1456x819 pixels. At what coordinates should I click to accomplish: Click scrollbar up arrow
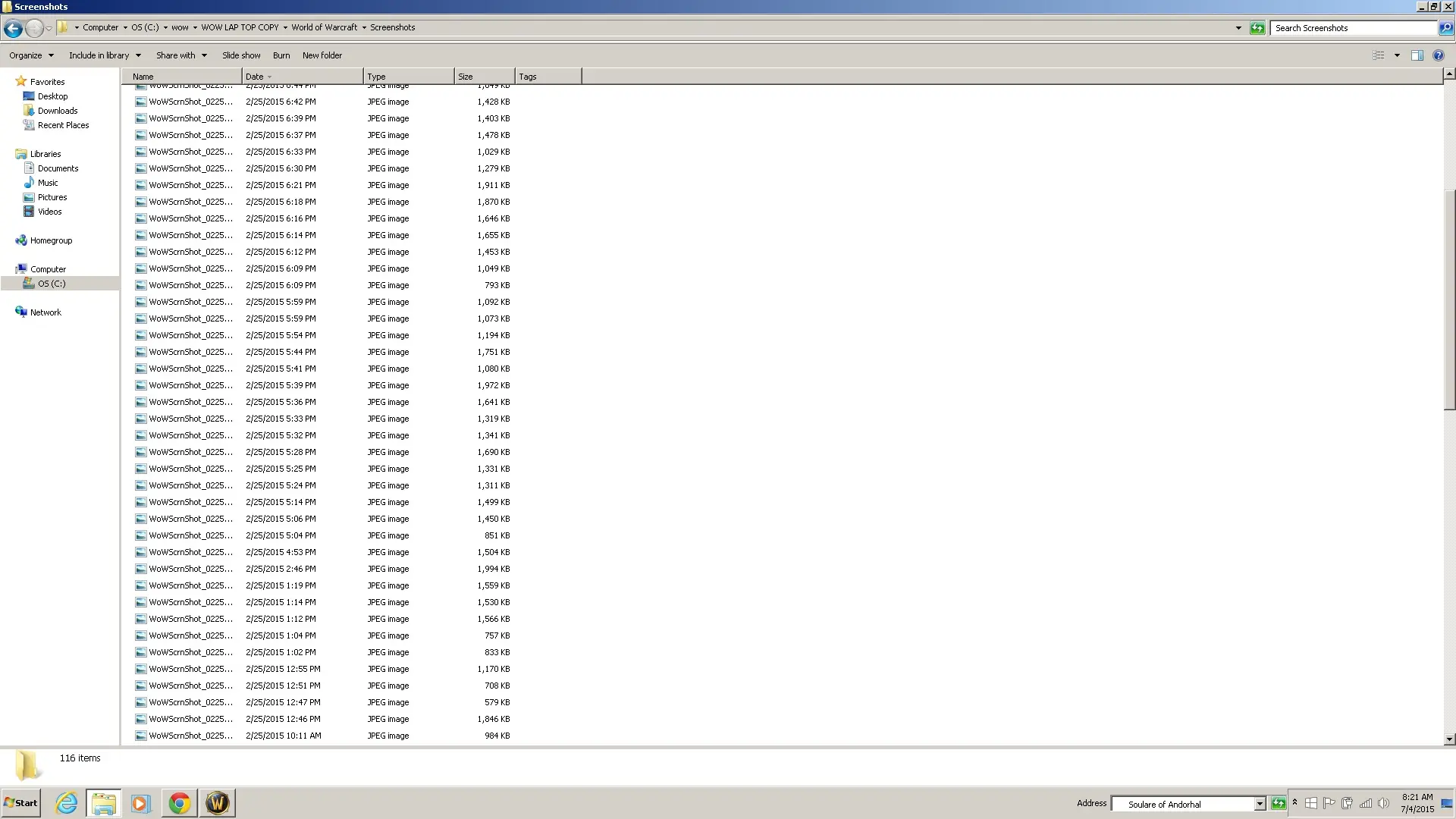(x=1449, y=74)
